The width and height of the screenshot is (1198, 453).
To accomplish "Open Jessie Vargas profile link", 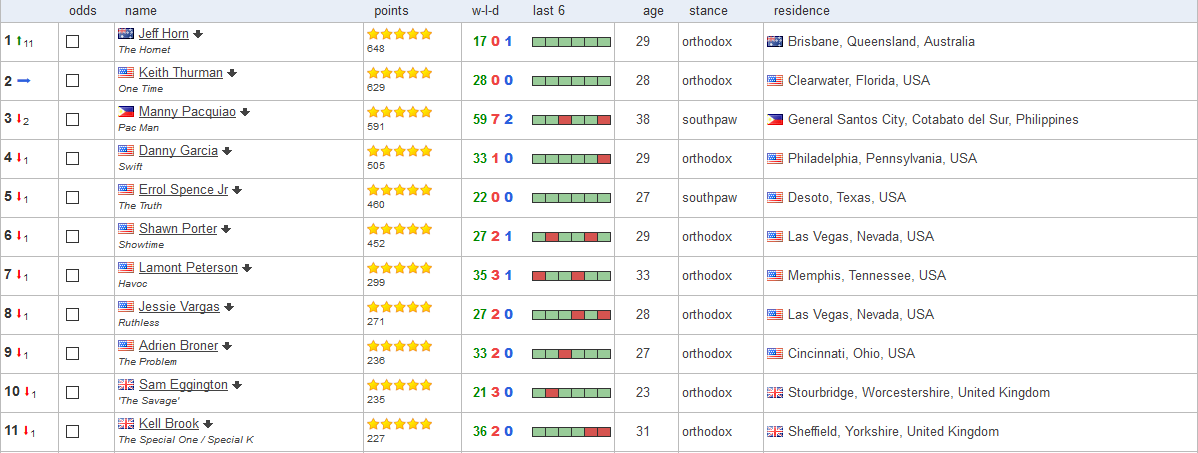I will [x=179, y=306].
